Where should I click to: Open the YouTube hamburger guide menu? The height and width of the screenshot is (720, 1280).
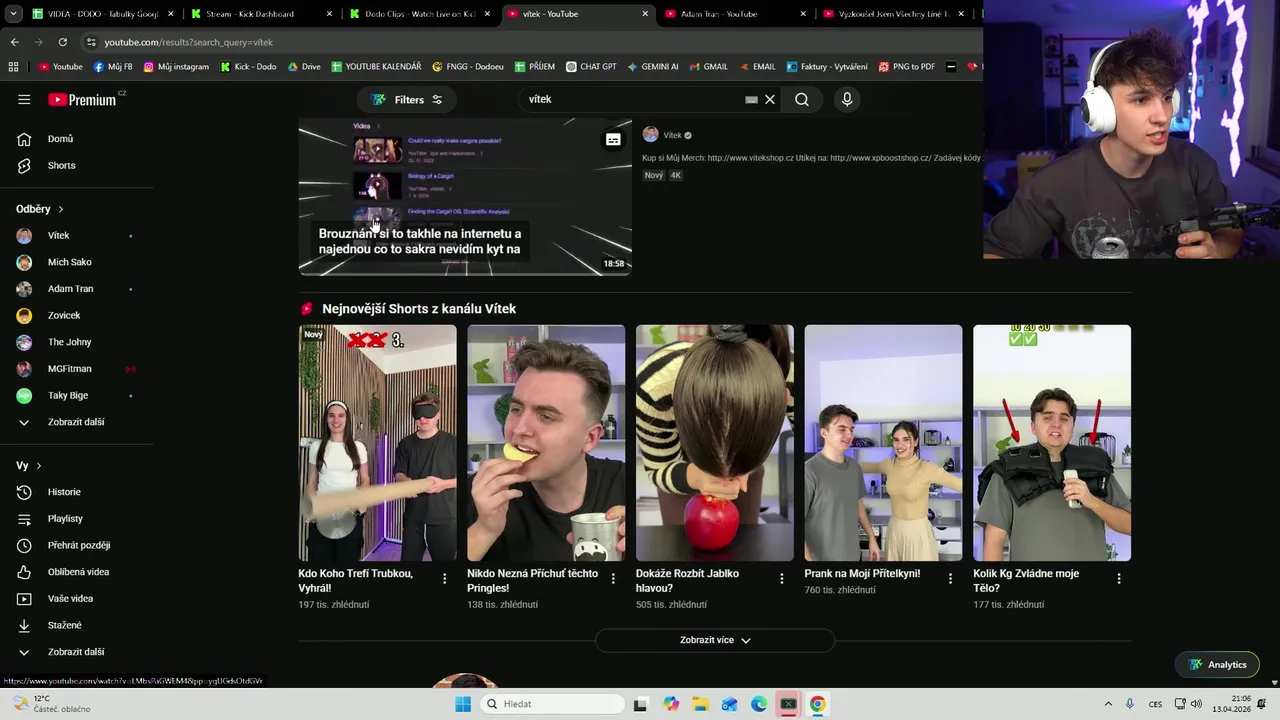(x=24, y=99)
